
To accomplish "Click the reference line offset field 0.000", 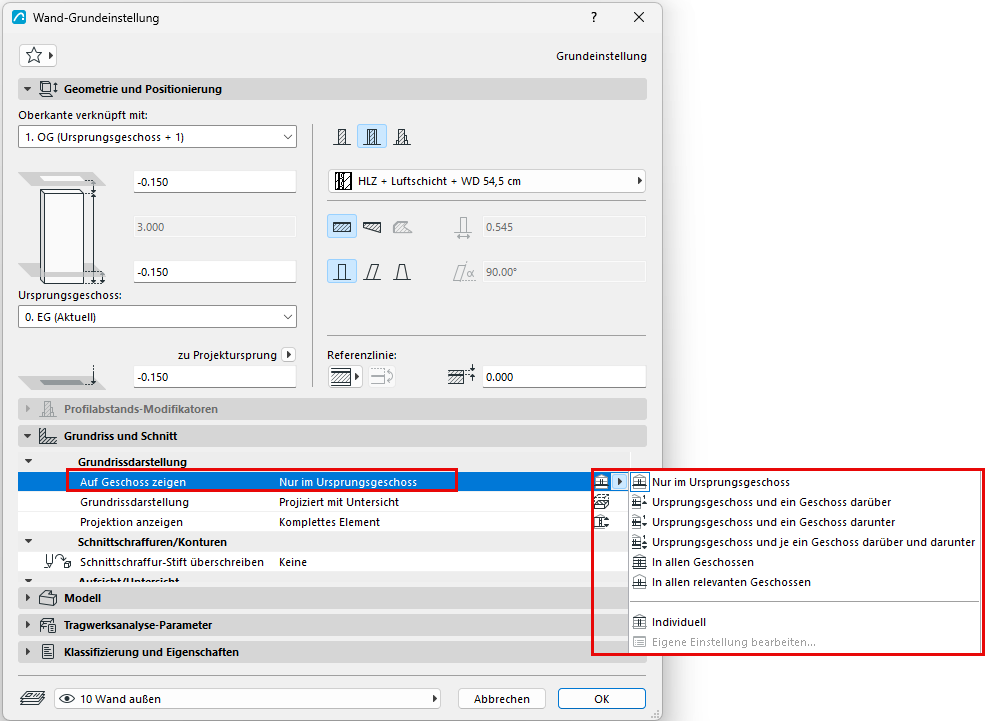I will pos(564,377).
